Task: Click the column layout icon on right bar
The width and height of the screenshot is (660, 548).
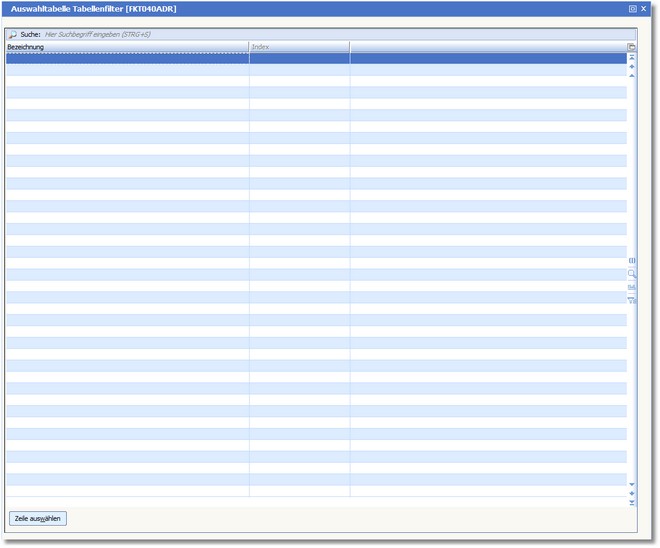Action: (632, 260)
